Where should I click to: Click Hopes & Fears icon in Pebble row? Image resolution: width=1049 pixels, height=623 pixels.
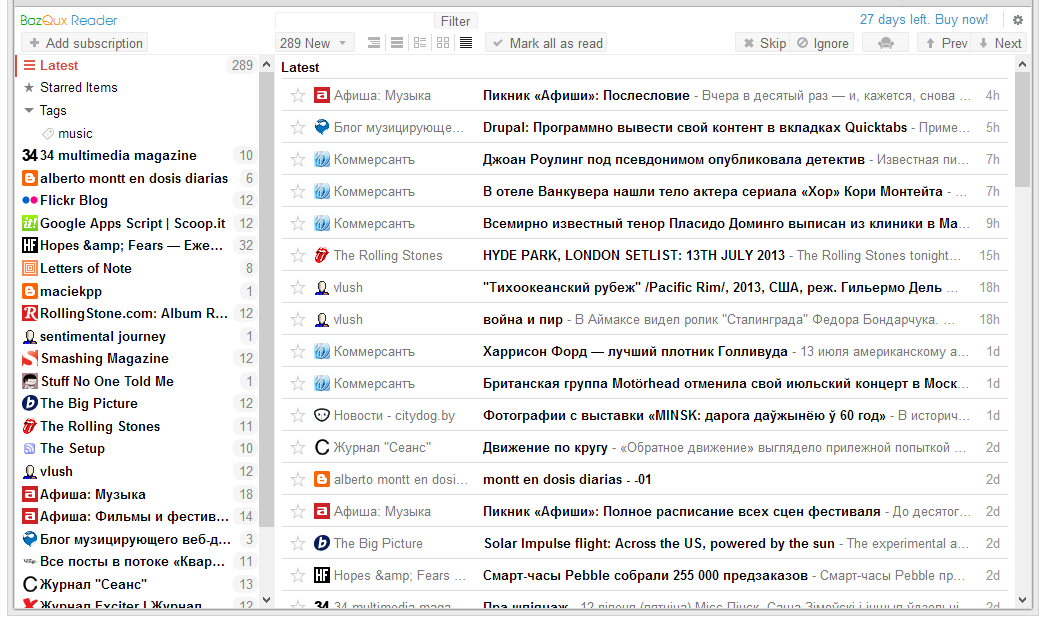(322, 575)
